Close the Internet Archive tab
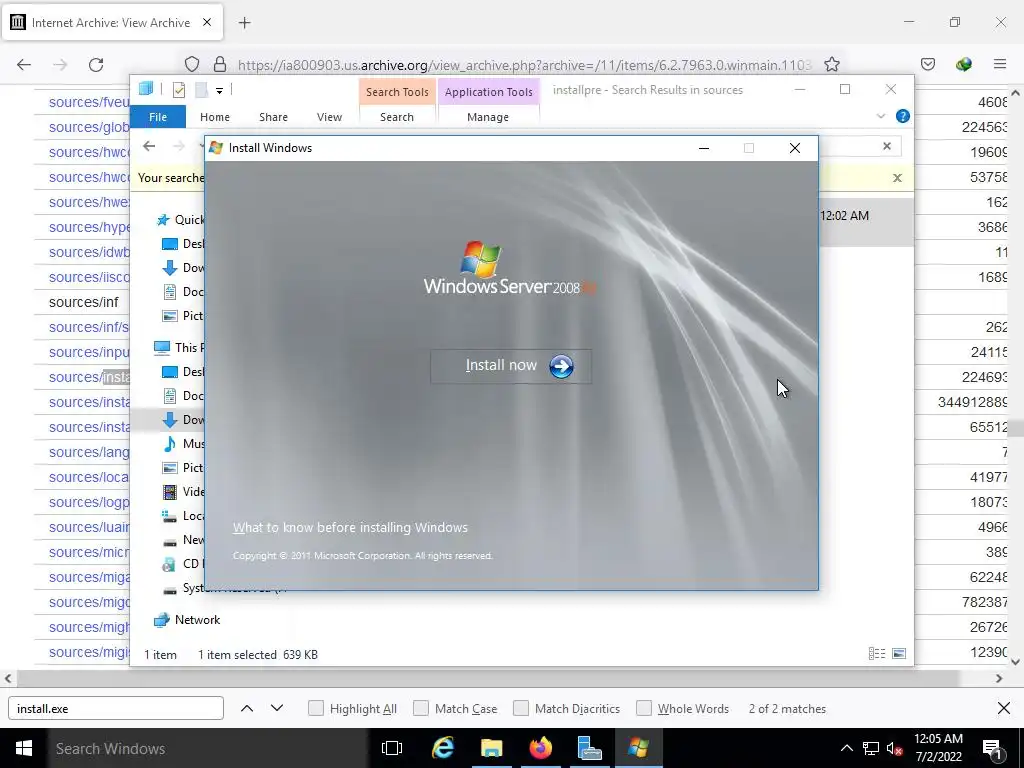Screen dimensions: 1024x768 click(x=207, y=22)
